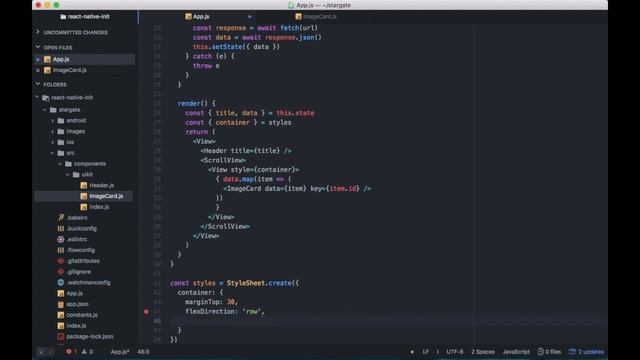Screen dimensions: 640x360
Task: Collapse the Uncommitted Changes section
Action: 38,32
